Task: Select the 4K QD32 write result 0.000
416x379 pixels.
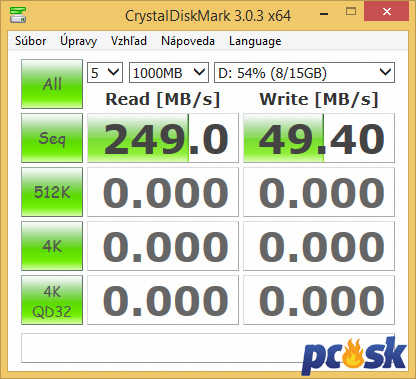Action: [319, 300]
